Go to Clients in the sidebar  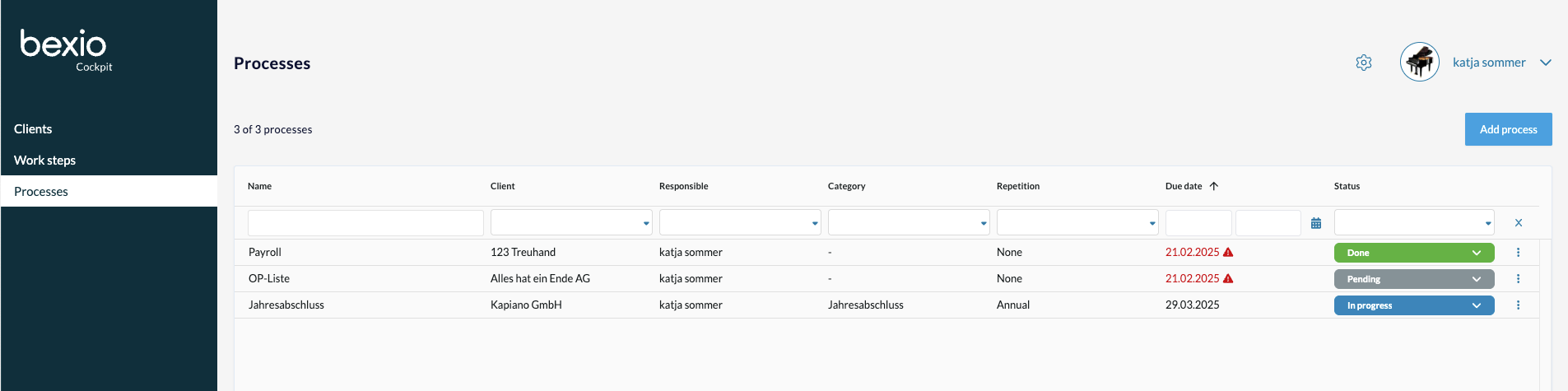click(x=33, y=129)
